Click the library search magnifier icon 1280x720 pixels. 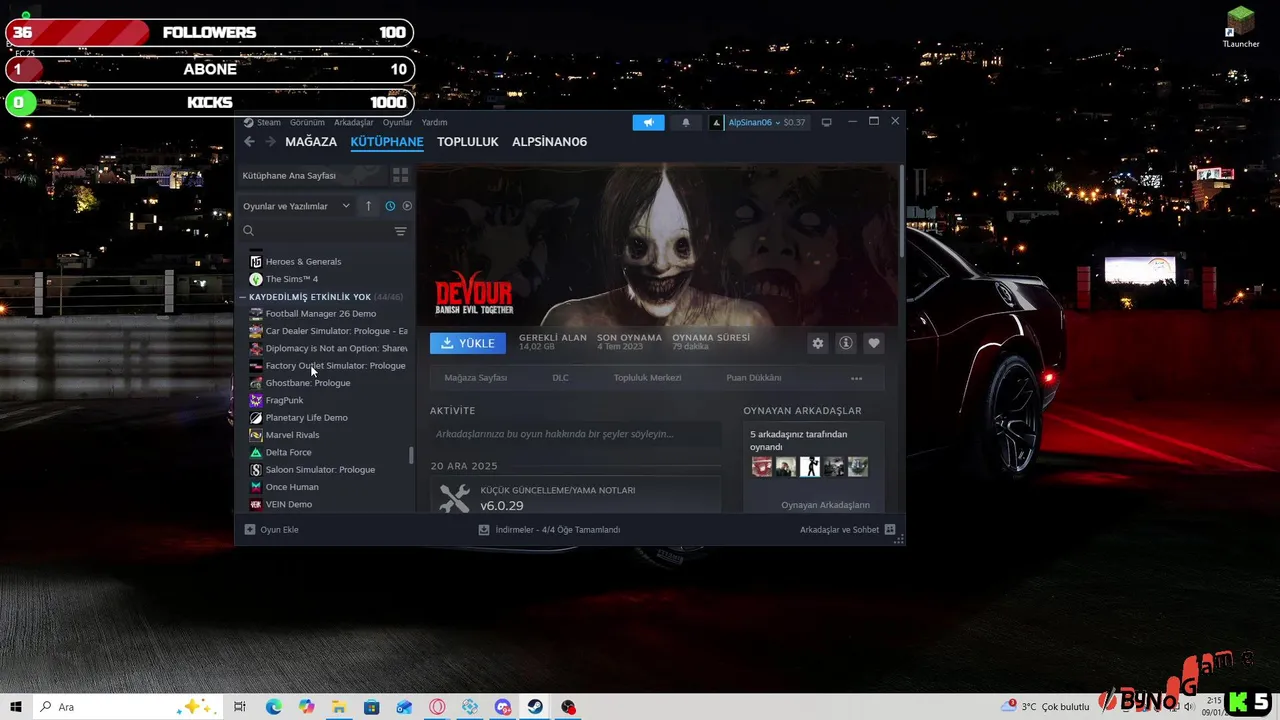pos(249,231)
